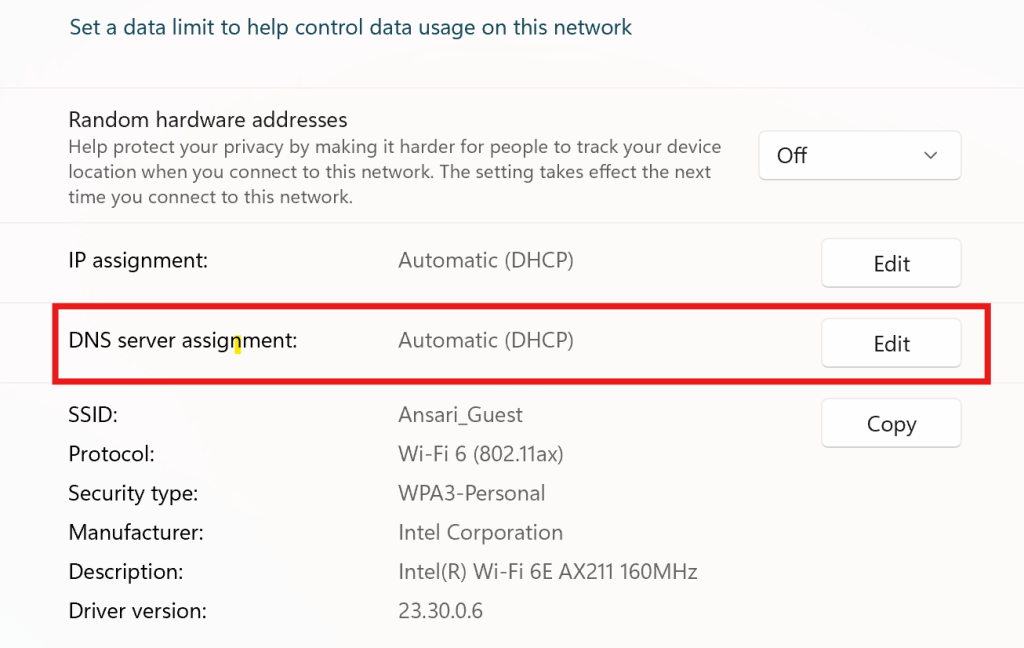Click the Random hardware addresses heading
The width and height of the screenshot is (1024, 648).
point(208,121)
